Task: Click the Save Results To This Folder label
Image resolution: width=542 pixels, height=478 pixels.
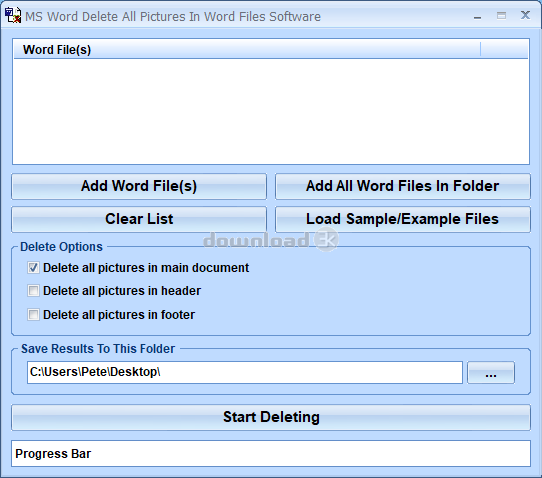Action: point(98,349)
